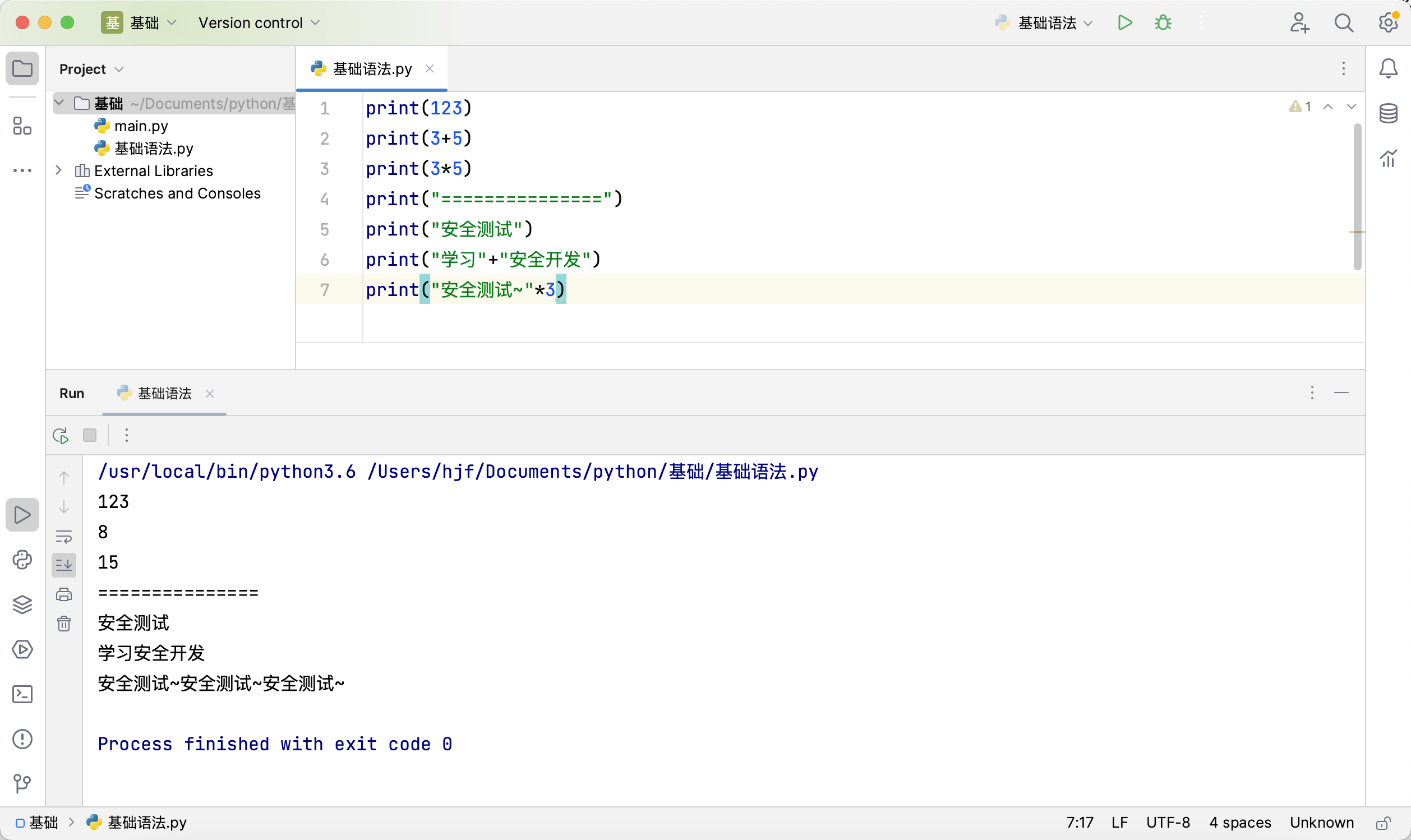Open the 4 spaces indent settings
1411x840 pixels.
1240,823
